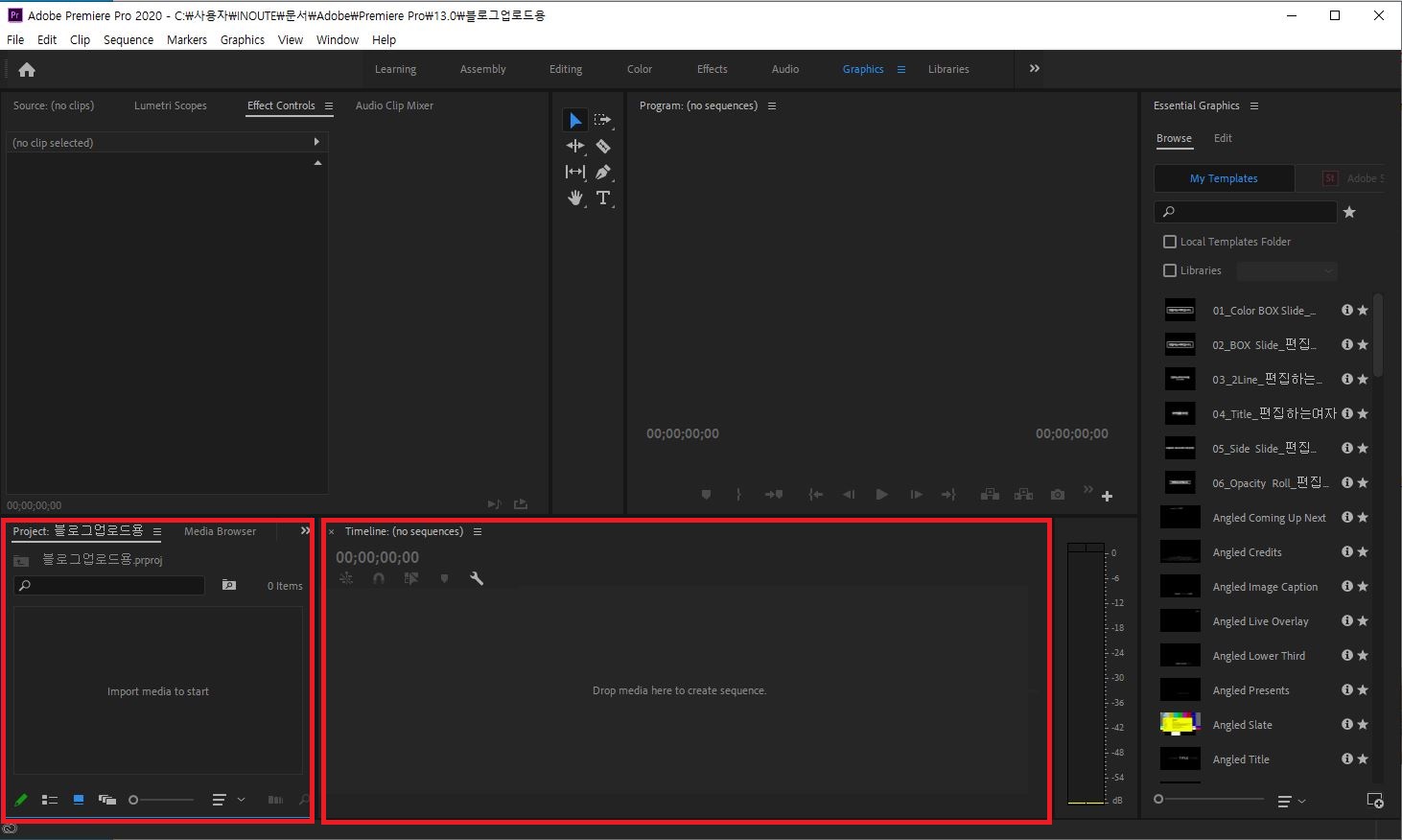Select the Pen tool
The width and height of the screenshot is (1402, 840).
point(602,172)
